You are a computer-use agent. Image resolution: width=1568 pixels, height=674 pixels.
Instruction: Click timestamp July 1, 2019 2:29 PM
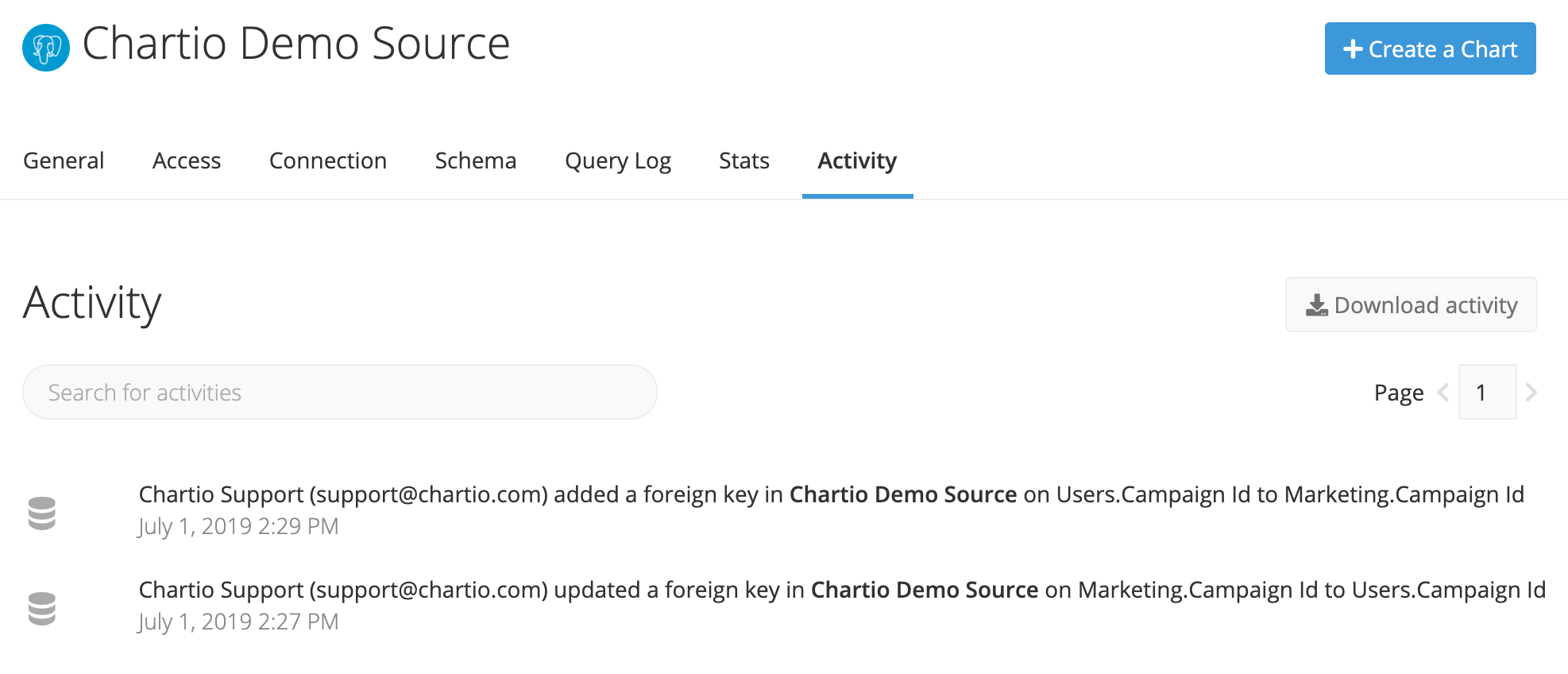click(x=238, y=527)
